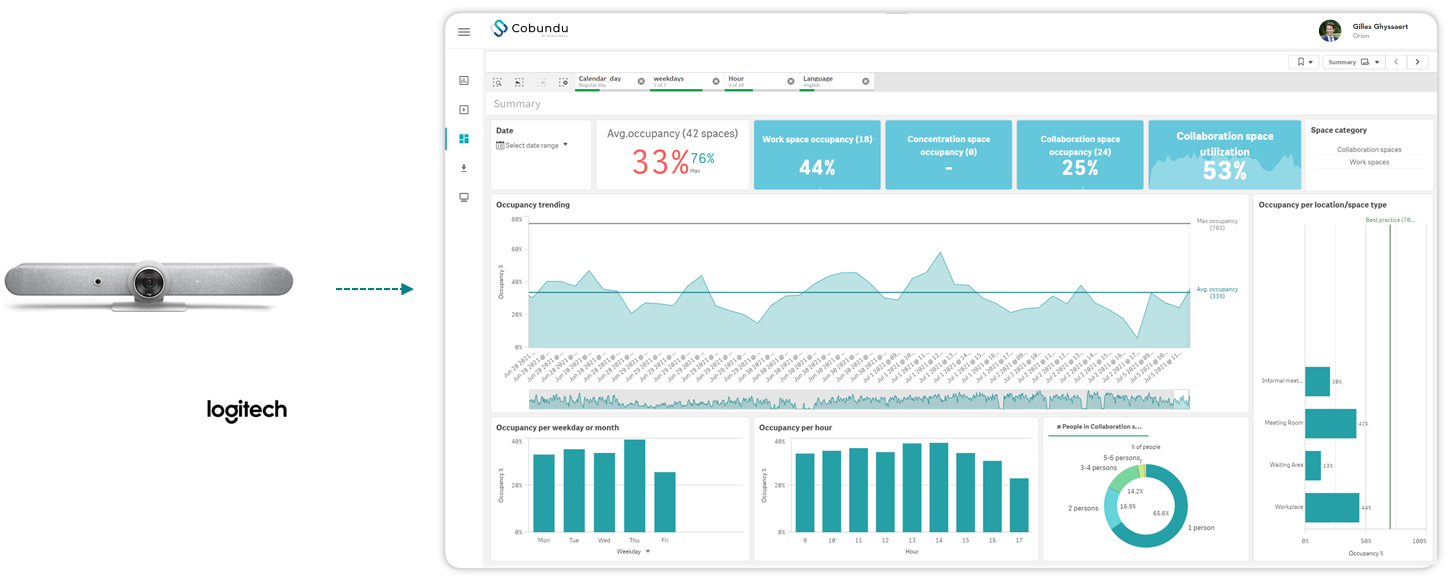This screenshot has width=1450, height=581.
Task: Remove the Calendar_day filter
Action: pos(641,81)
